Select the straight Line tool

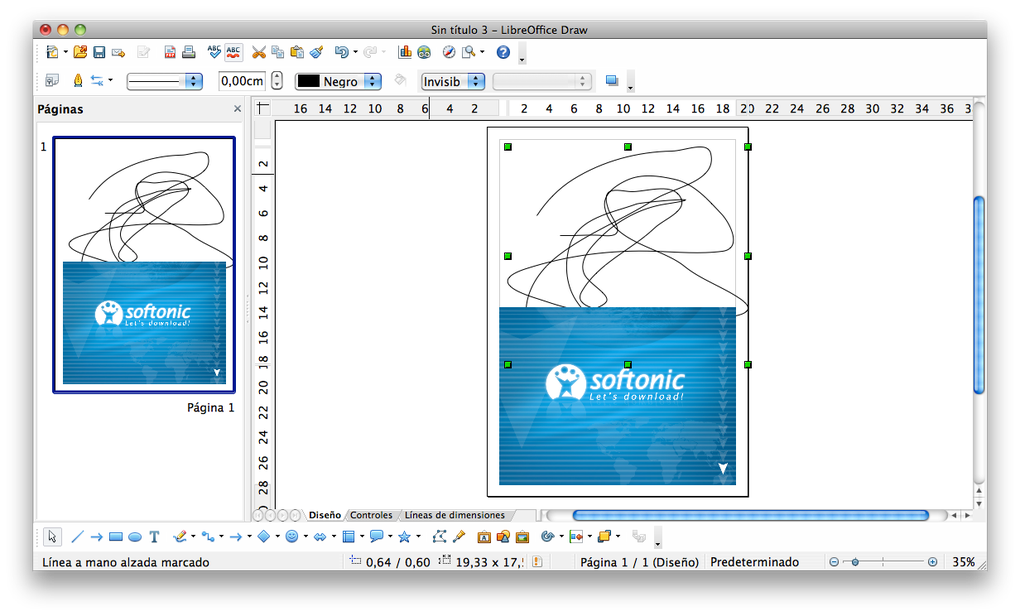[x=77, y=537]
